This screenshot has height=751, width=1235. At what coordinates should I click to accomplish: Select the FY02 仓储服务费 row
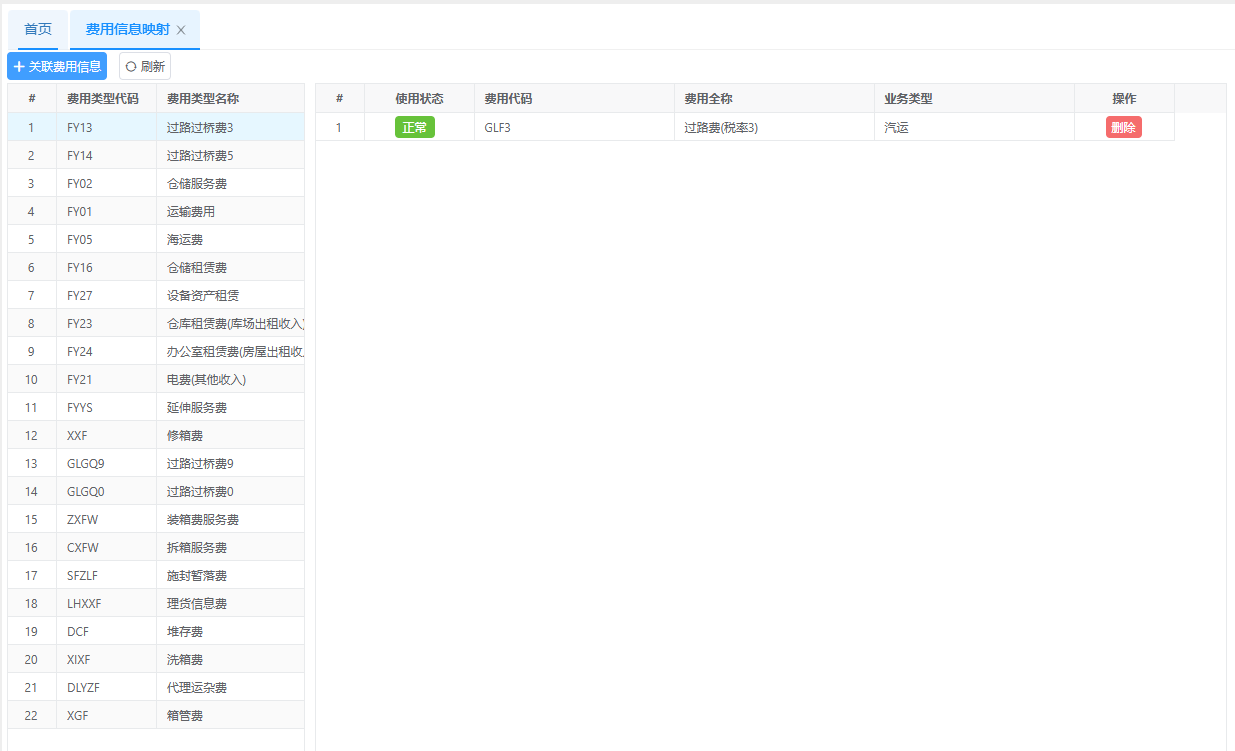tap(196, 184)
